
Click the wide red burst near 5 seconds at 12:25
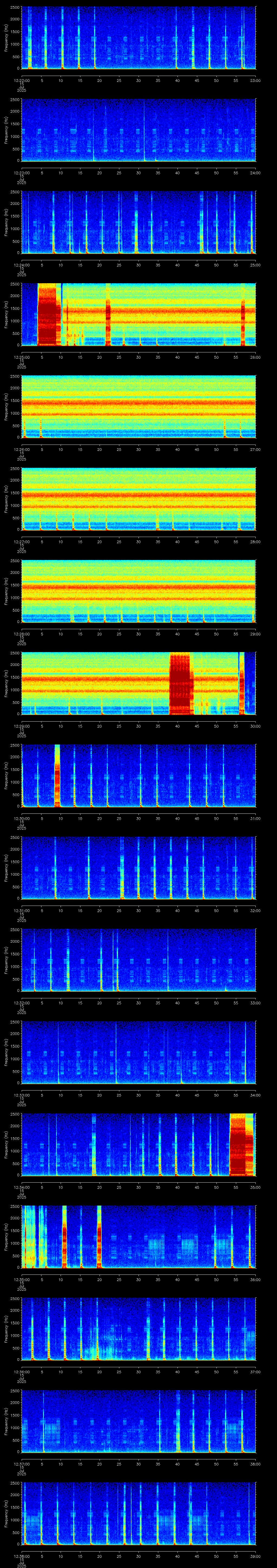pyautogui.click(x=49, y=315)
